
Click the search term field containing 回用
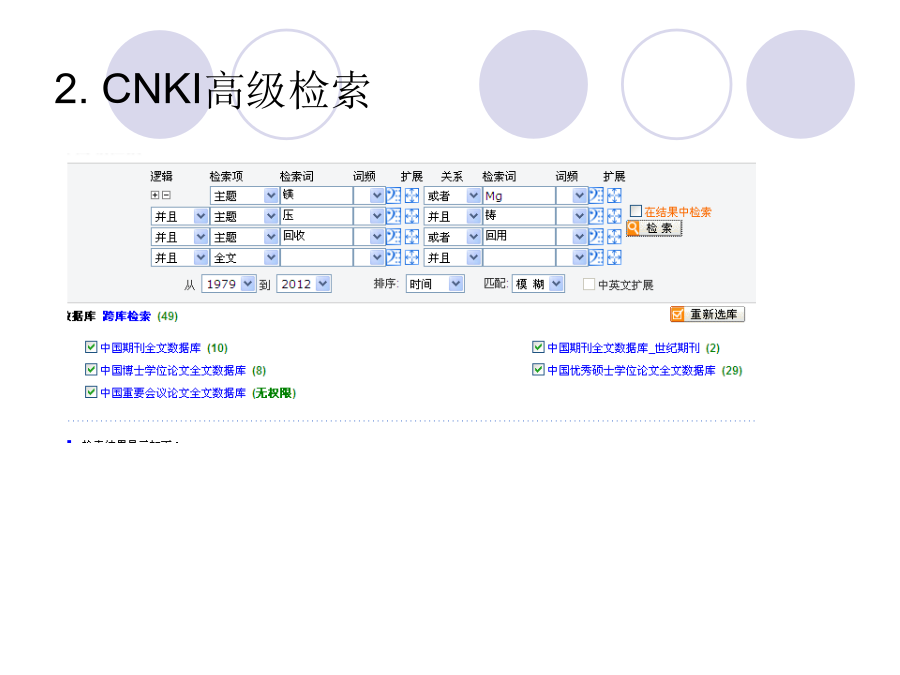[x=519, y=237]
